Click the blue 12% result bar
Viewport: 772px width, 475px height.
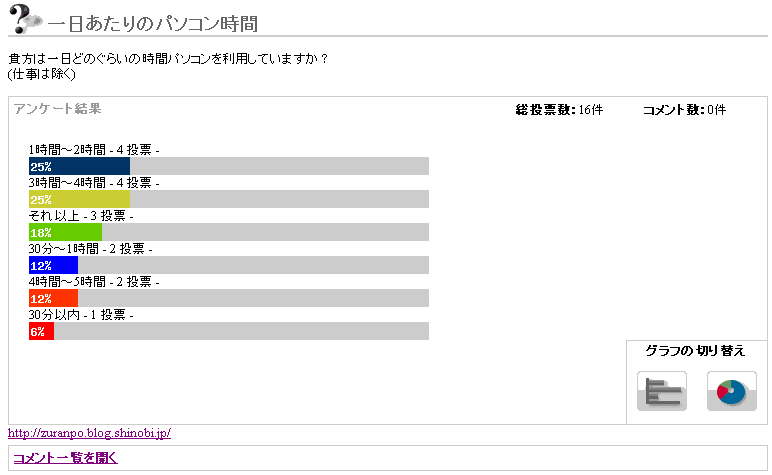(53, 265)
